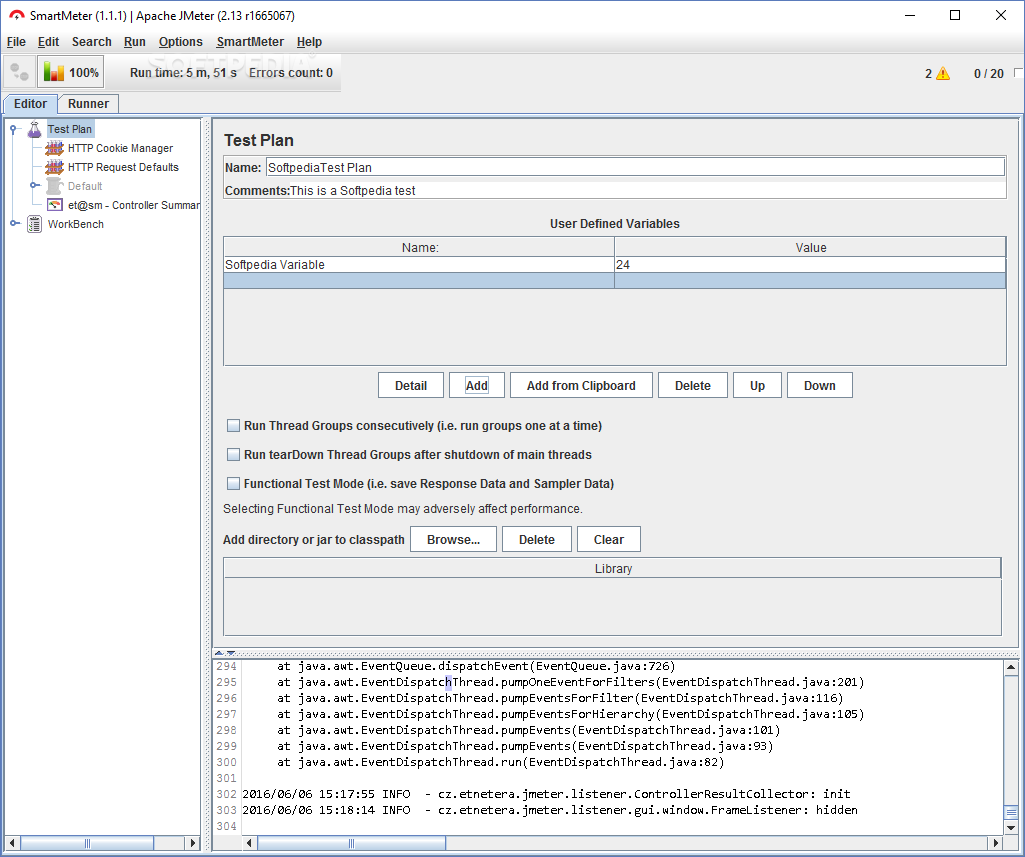Screen dimensions: 1025x857
Task: Click log line 302 ControllerResultCollector
Action: 546,794
